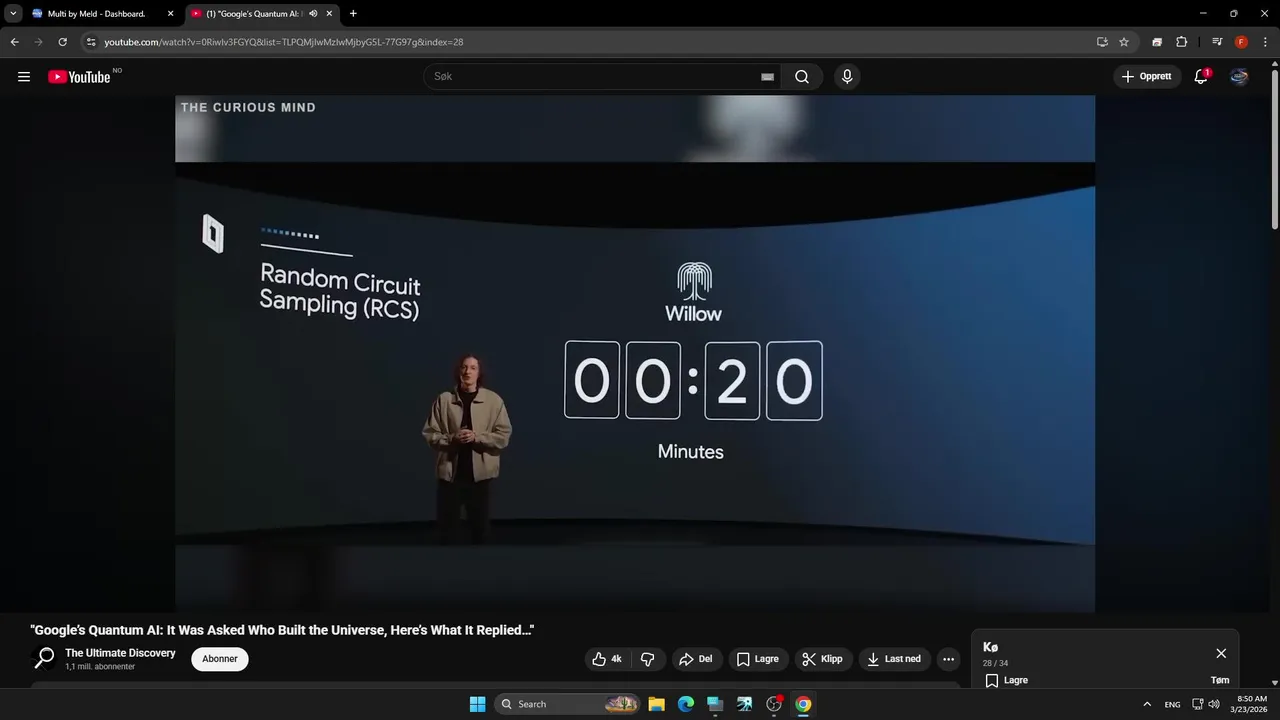The image size is (1280, 720).
Task: Download the video with Last ned
Action: [895, 659]
